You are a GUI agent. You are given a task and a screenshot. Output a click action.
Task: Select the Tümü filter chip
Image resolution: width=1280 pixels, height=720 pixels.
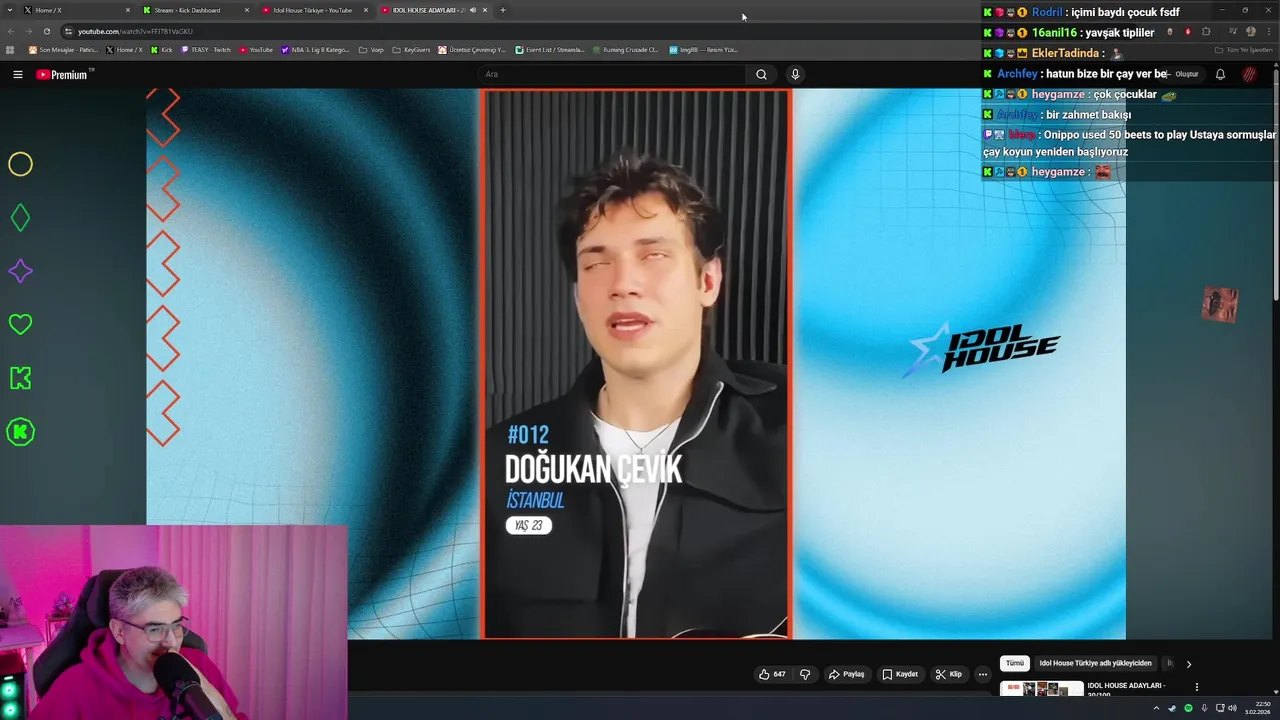click(1015, 663)
